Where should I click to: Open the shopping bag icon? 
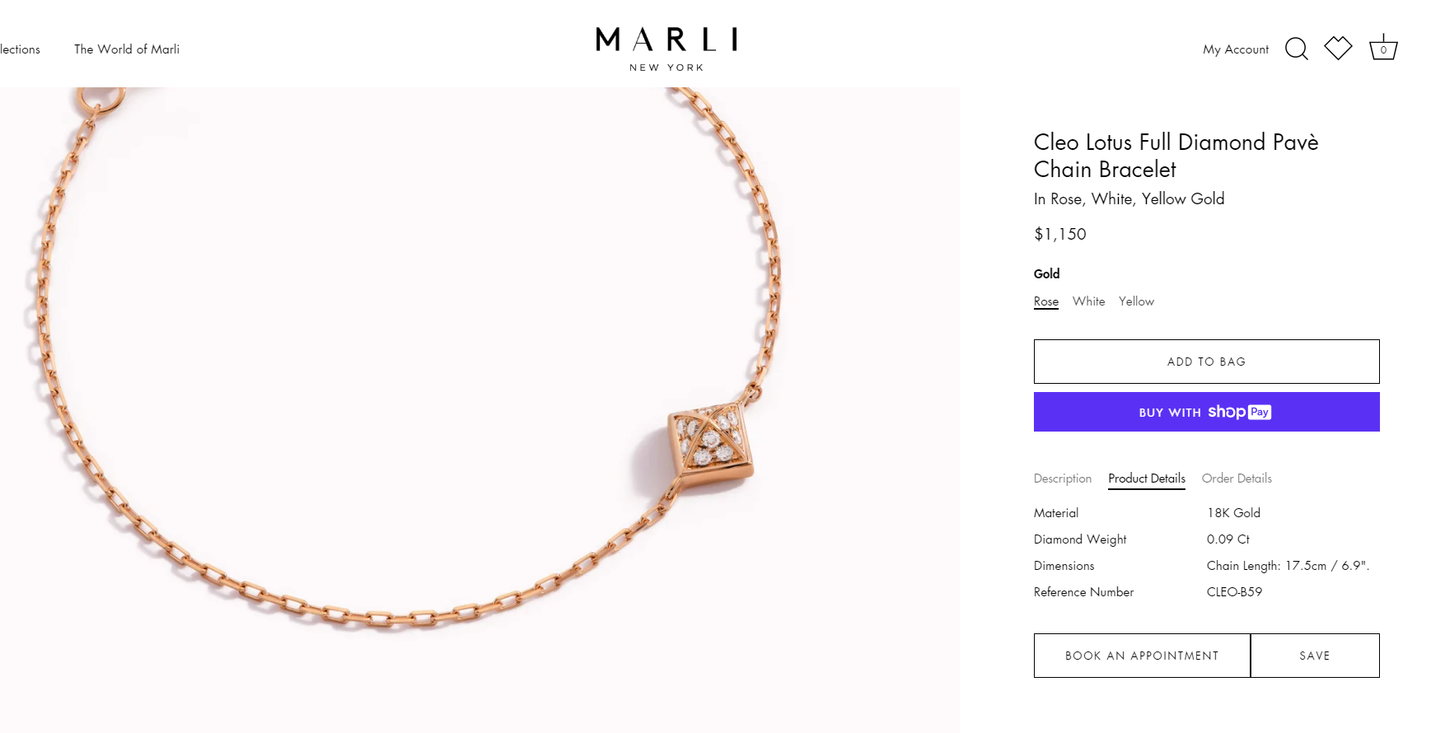pyautogui.click(x=1383, y=47)
